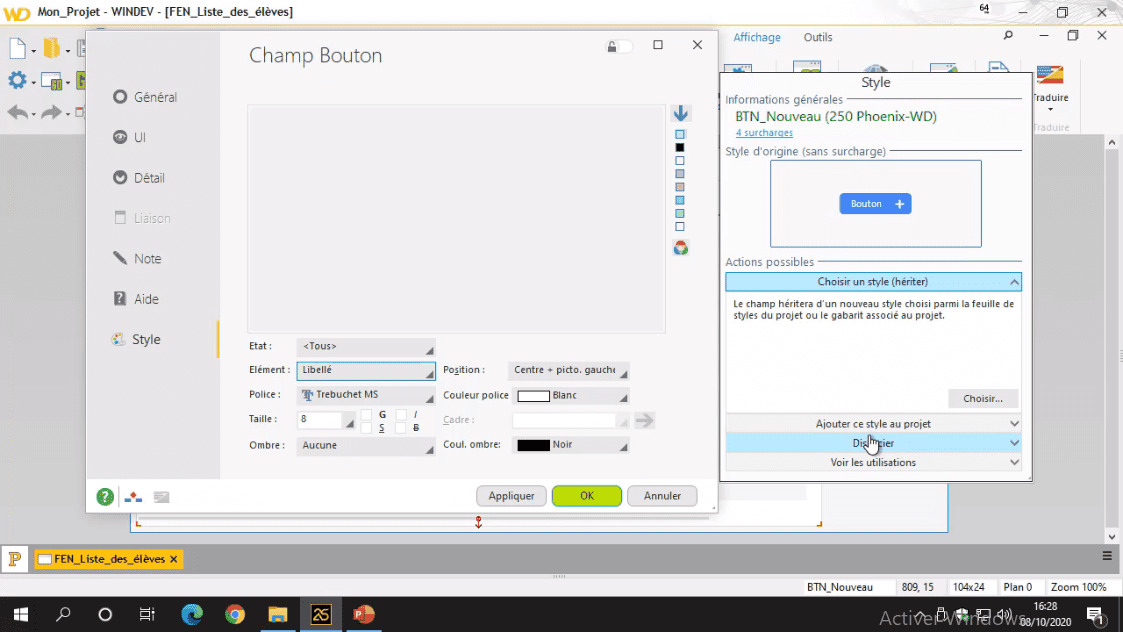
Task: Open the UI tab
Action: tap(130, 137)
